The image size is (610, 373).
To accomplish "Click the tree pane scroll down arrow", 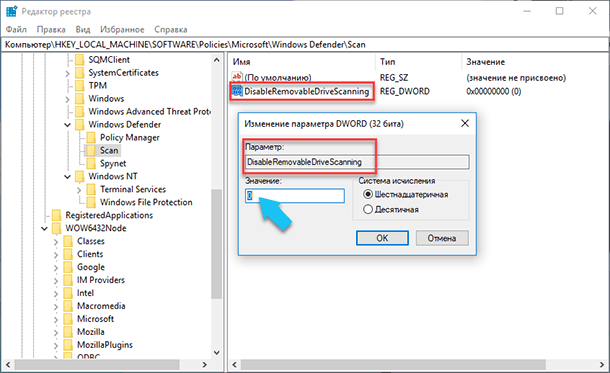I will (217, 353).
